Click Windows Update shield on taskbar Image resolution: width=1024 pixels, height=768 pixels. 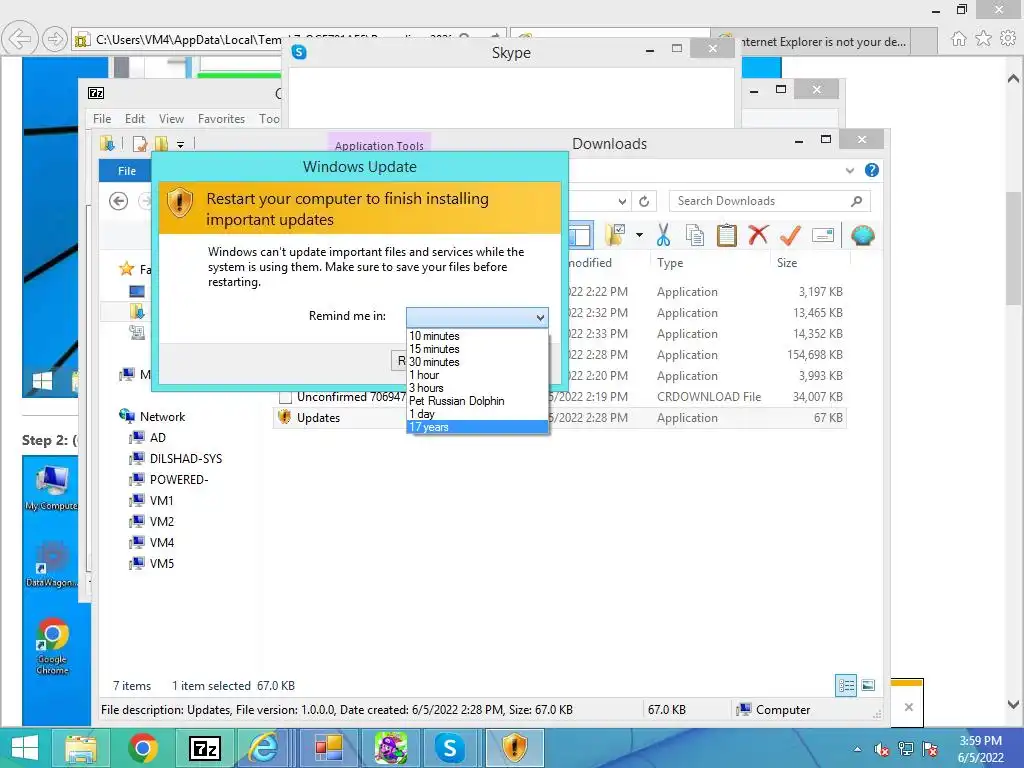(515, 748)
